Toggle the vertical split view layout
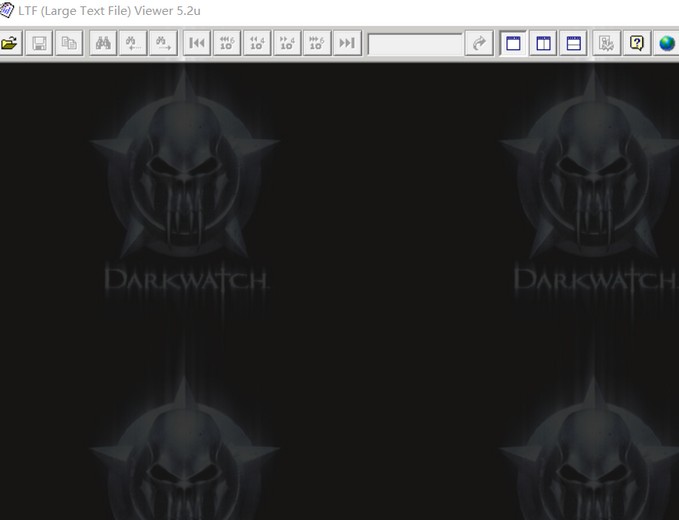Image resolution: width=679 pixels, height=520 pixels. (x=543, y=43)
